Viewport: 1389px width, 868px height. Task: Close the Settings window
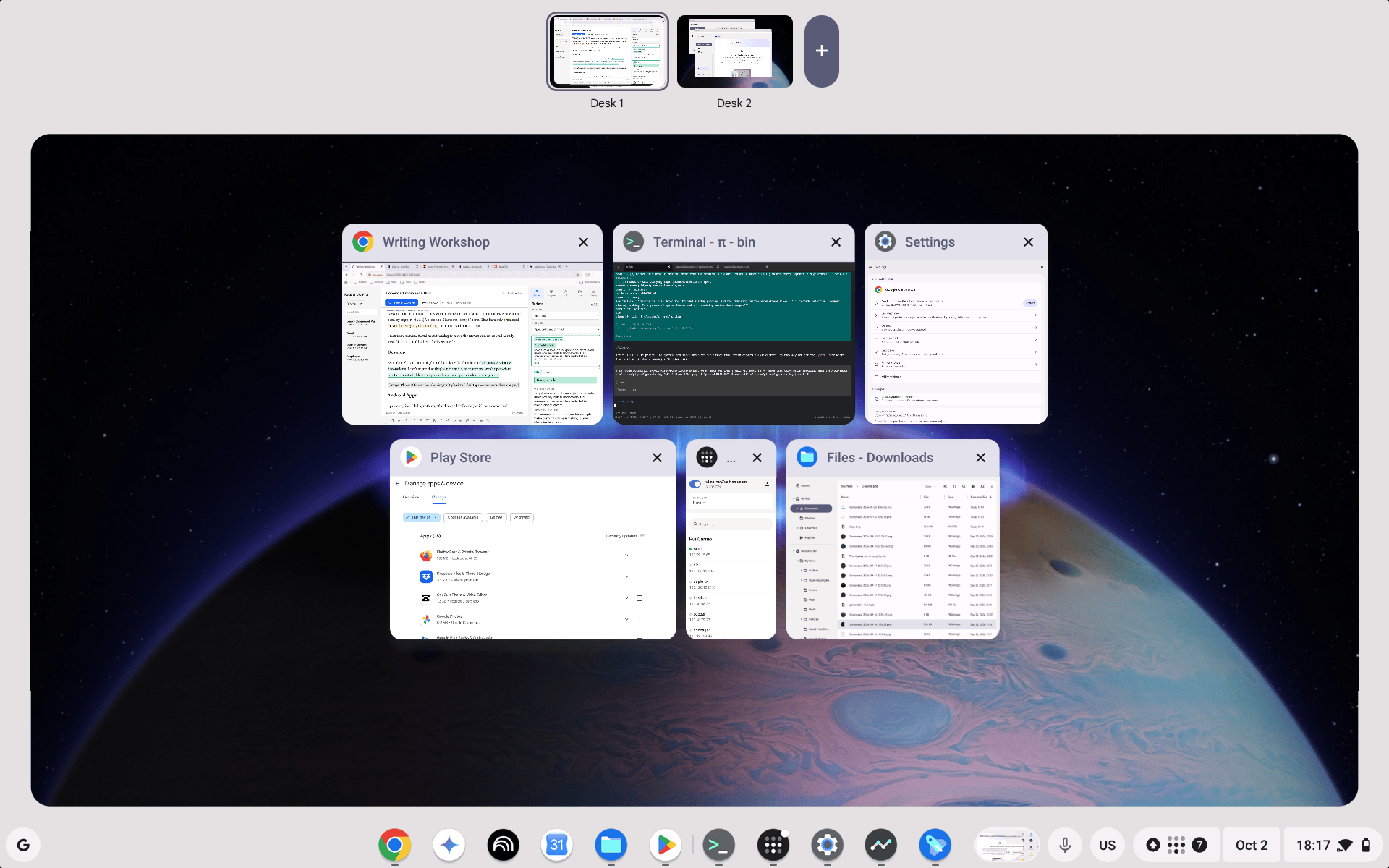pos(1029,242)
